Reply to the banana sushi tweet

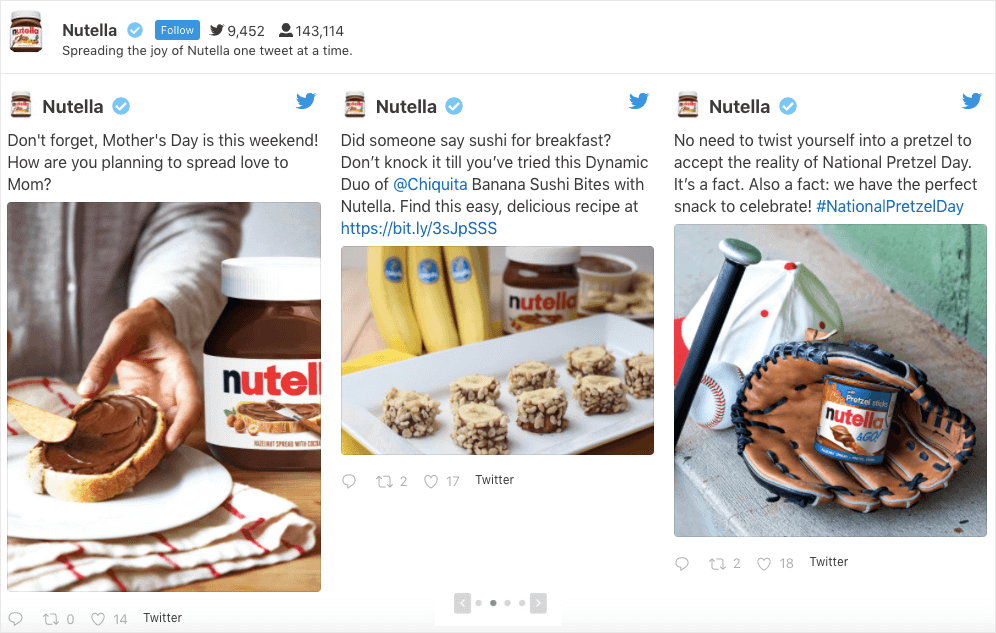[349, 481]
